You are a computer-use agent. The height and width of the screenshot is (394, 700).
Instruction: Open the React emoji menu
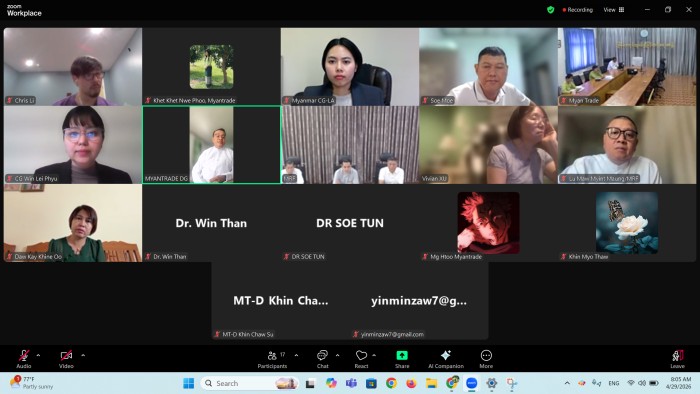pos(361,358)
